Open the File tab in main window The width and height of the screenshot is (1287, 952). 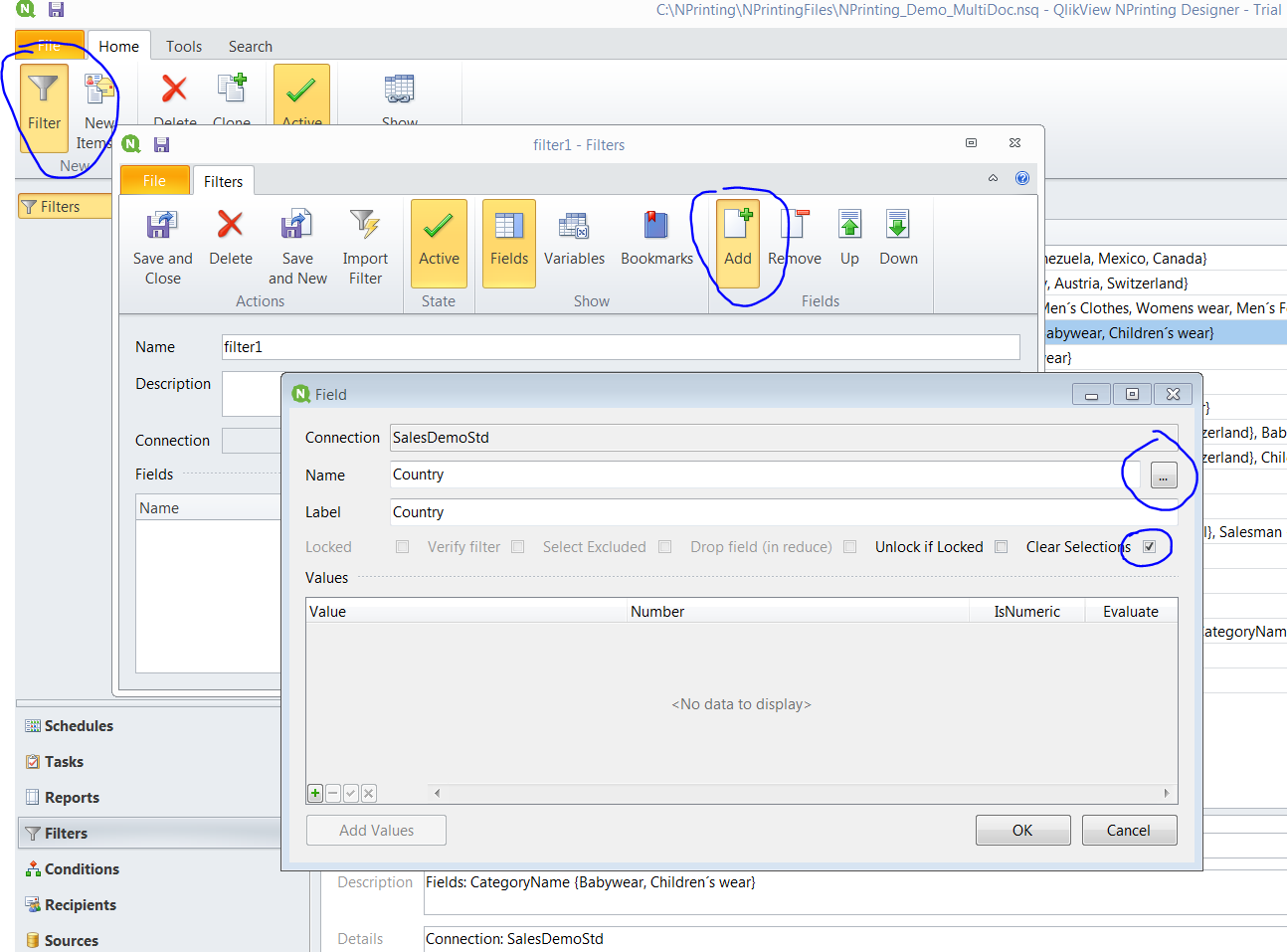50,46
